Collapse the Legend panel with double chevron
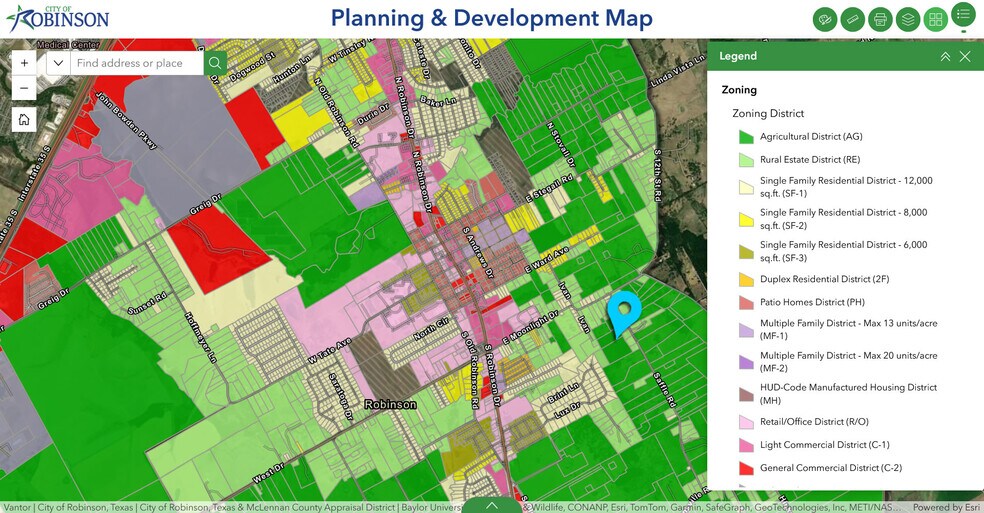 click(x=945, y=57)
